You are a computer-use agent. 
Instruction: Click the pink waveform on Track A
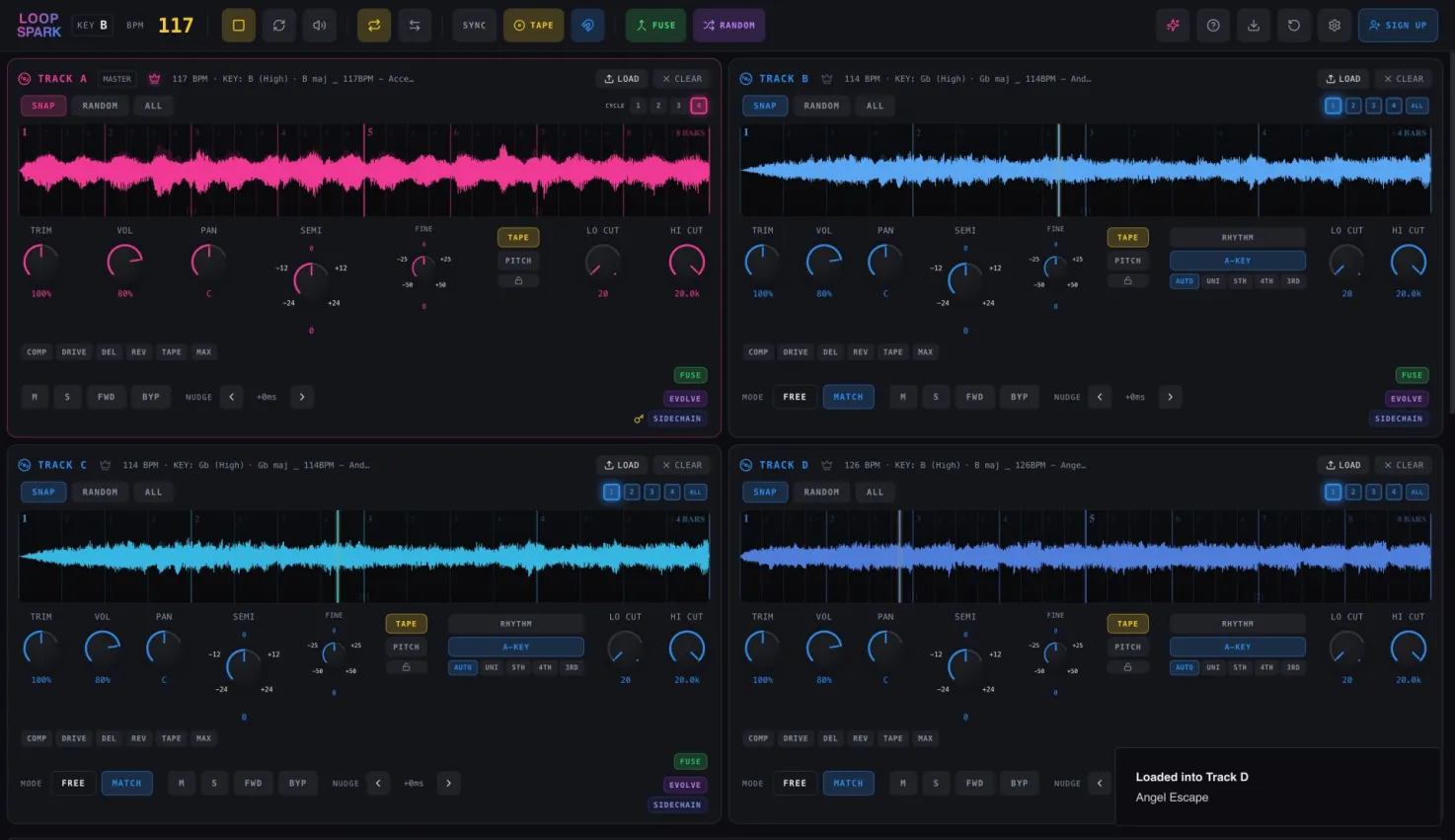point(364,171)
